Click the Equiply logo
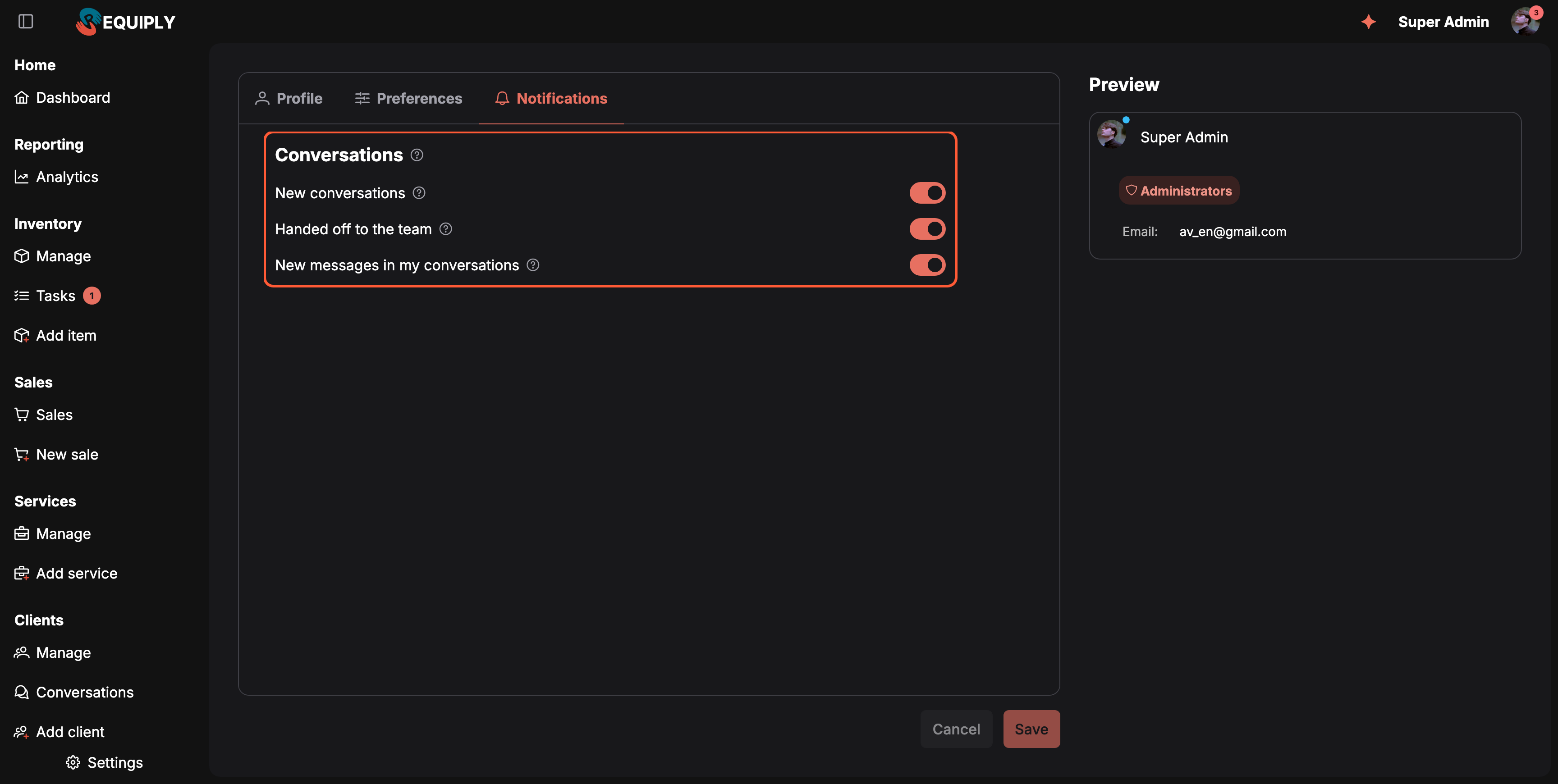Viewport: 1558px width, 784px height. (x=125, y=22)
